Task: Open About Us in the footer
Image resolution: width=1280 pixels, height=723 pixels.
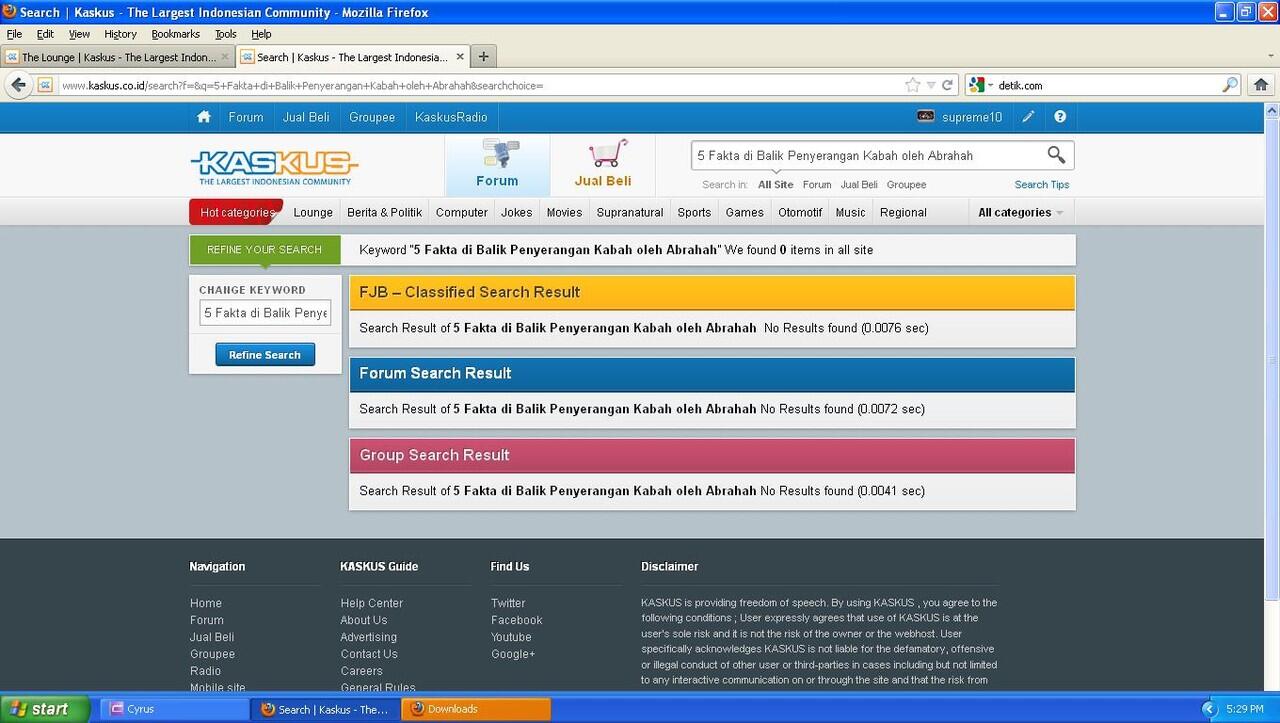Action: point(364,620)
